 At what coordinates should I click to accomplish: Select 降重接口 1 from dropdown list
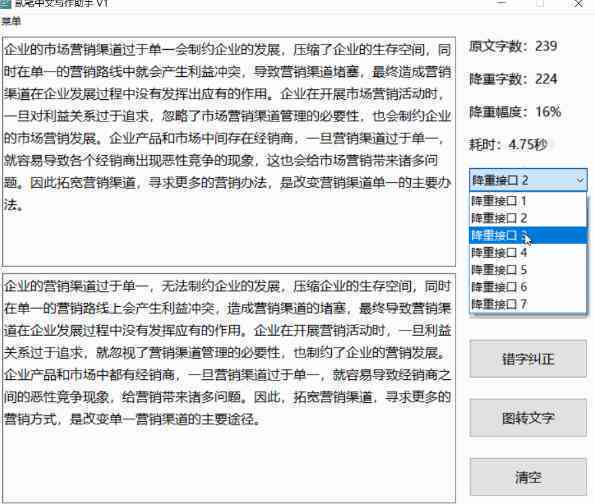click(x=528, y=201)
